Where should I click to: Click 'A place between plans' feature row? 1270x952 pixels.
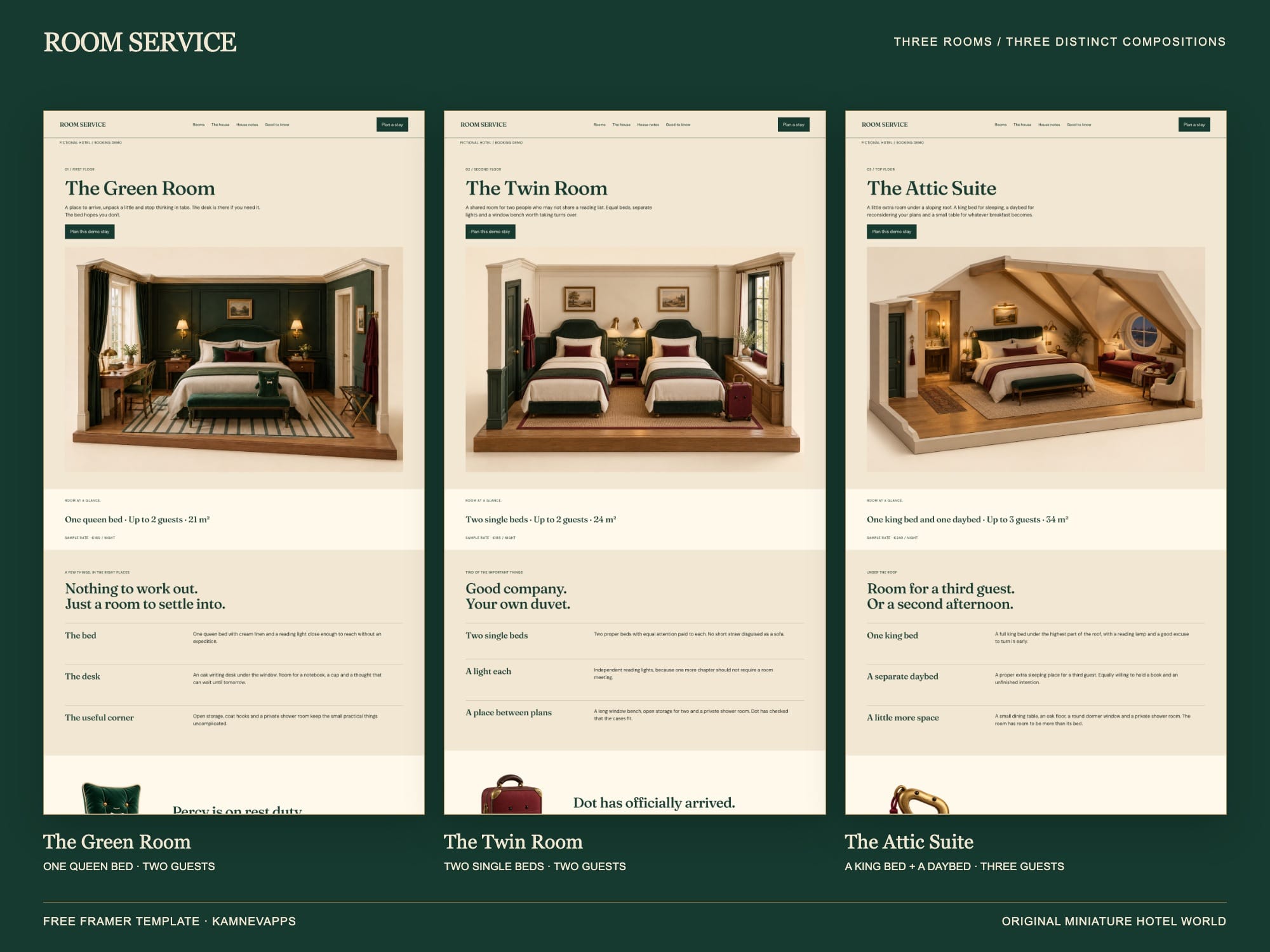click(634, 715)
